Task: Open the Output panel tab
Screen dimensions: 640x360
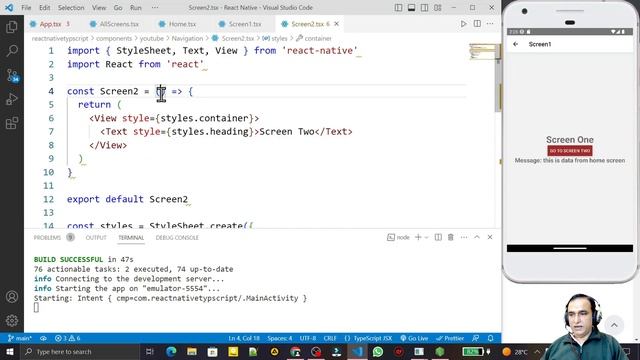Action: coord(96,238)
